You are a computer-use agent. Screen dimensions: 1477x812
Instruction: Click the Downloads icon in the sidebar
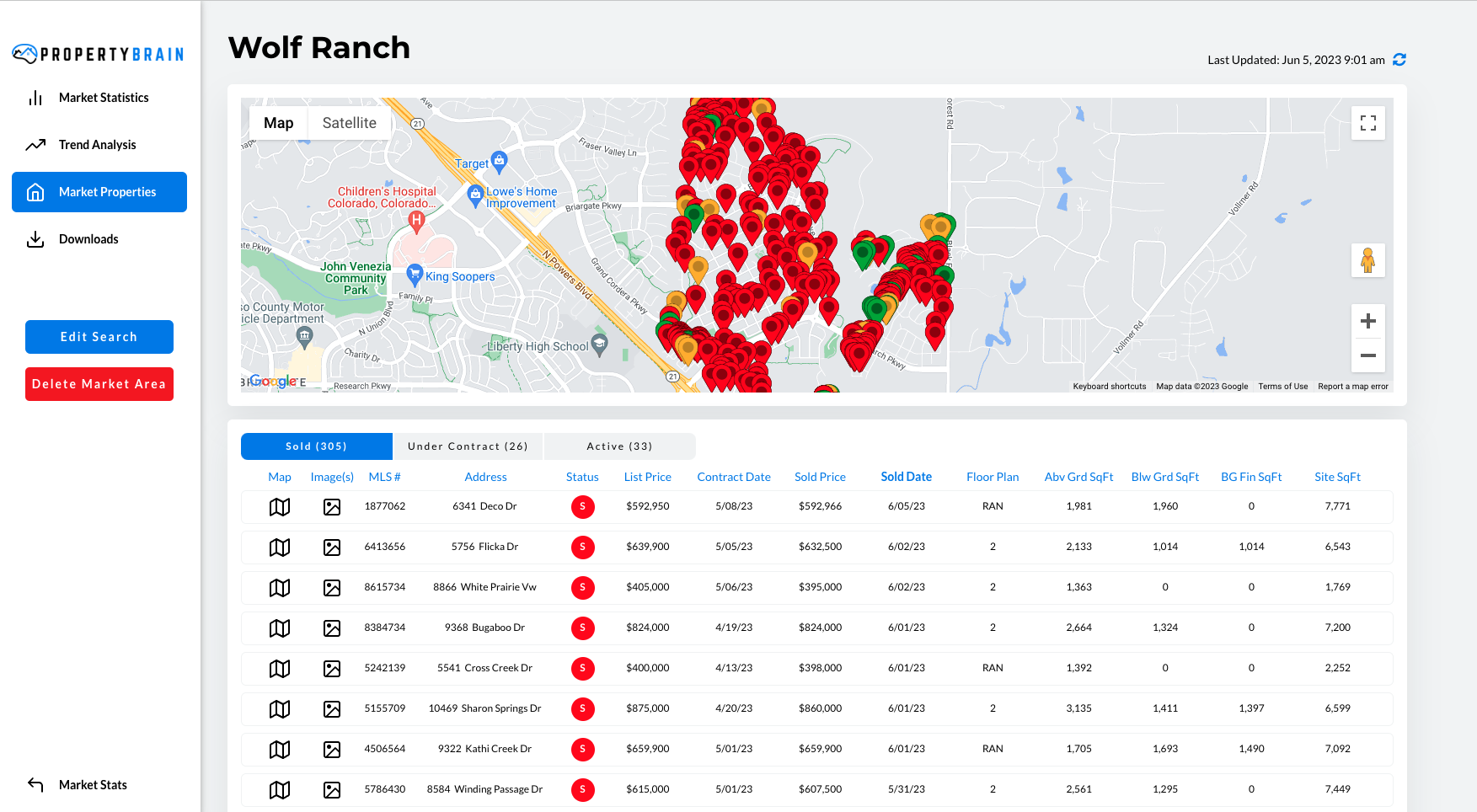tap(35, 239)
